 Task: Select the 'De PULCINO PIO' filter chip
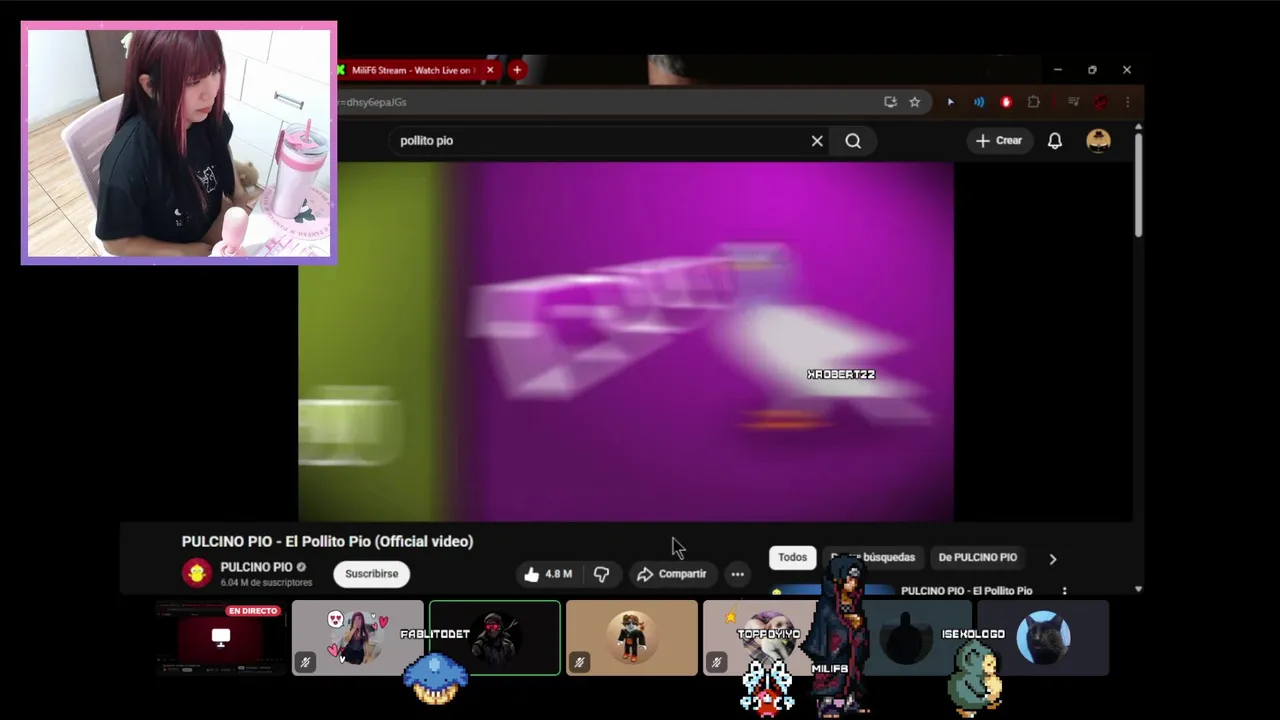(977, 557)
